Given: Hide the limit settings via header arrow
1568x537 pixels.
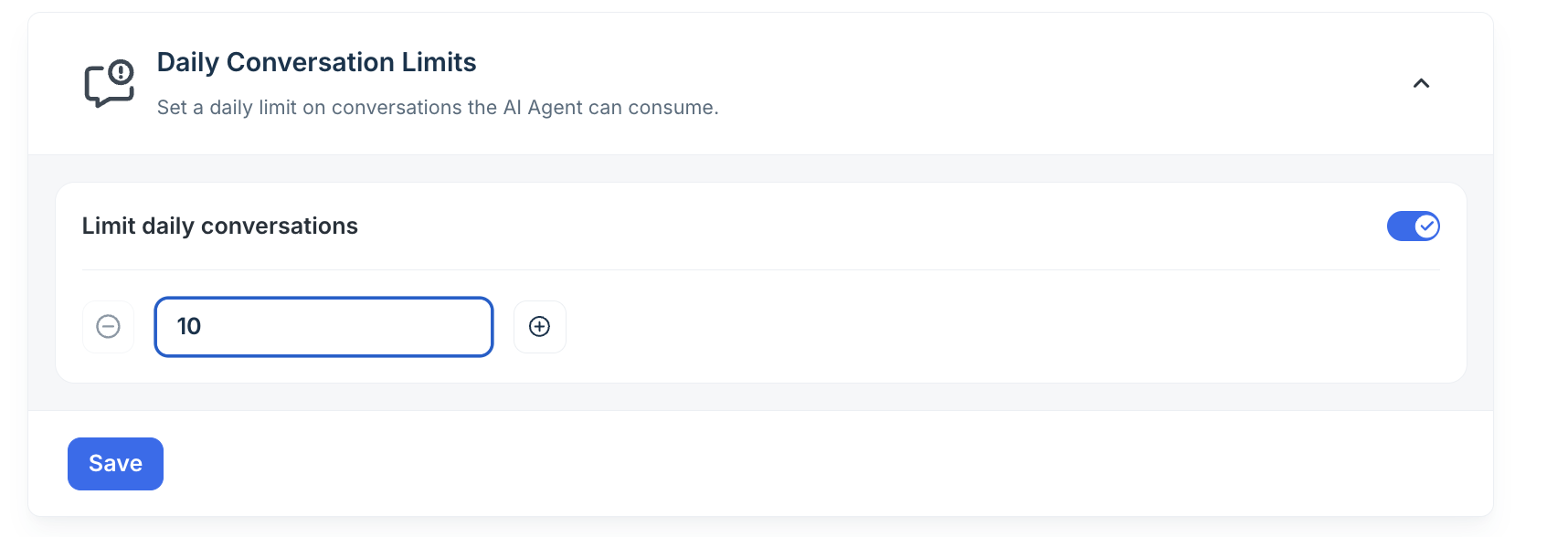Looking at the screenshot, I should (x=1421, y=83).
